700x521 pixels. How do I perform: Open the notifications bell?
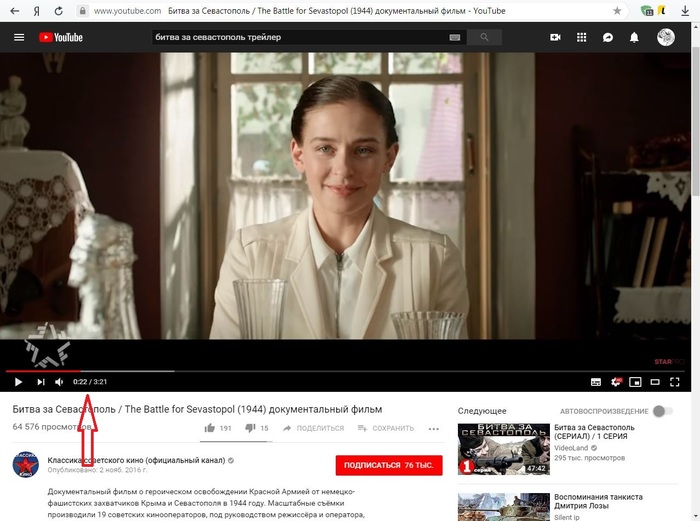[x=634, y=37]
